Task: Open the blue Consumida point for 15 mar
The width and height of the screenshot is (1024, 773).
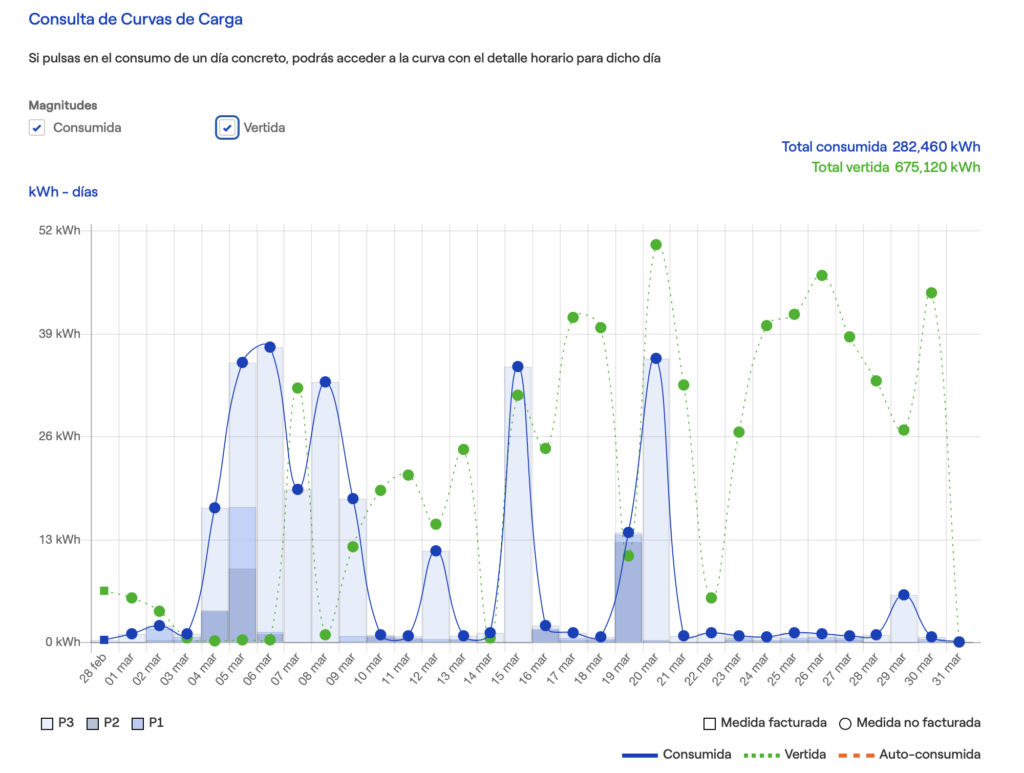Action: pos(518,367)
